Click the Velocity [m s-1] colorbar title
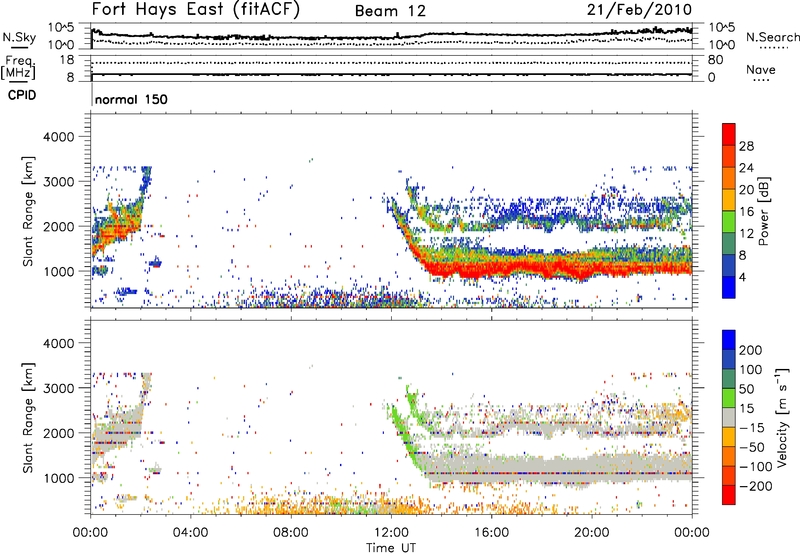 click(x=783, y=418)
